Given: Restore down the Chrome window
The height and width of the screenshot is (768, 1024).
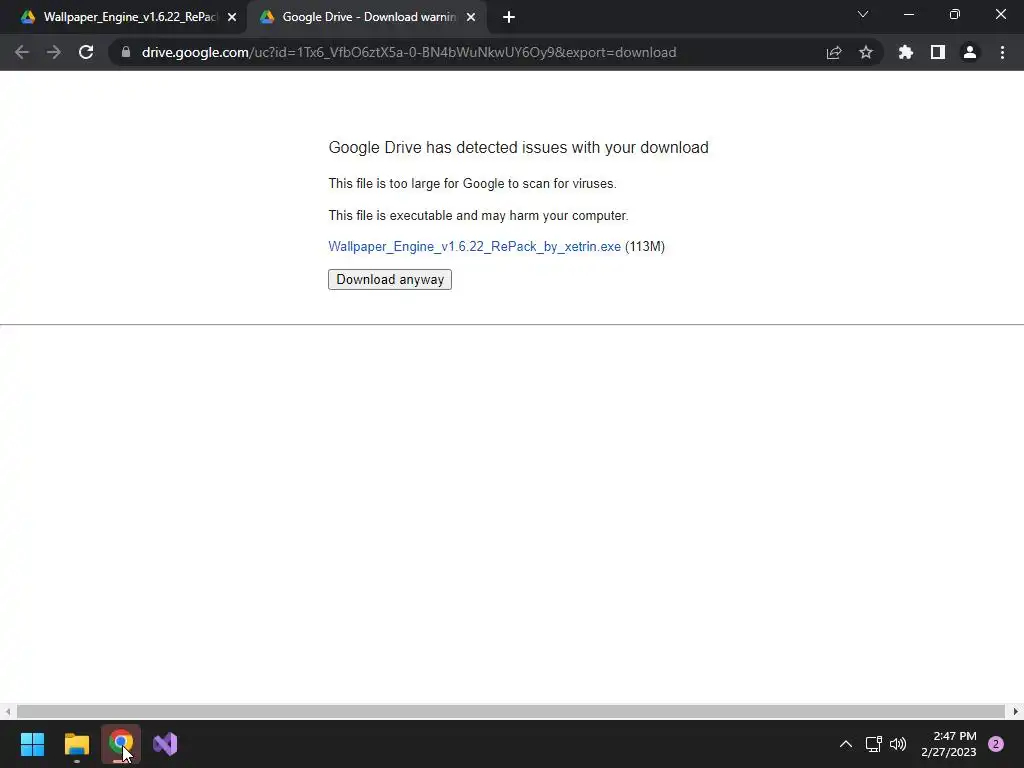Looking at the screenshot, I should tap(955, 14).
